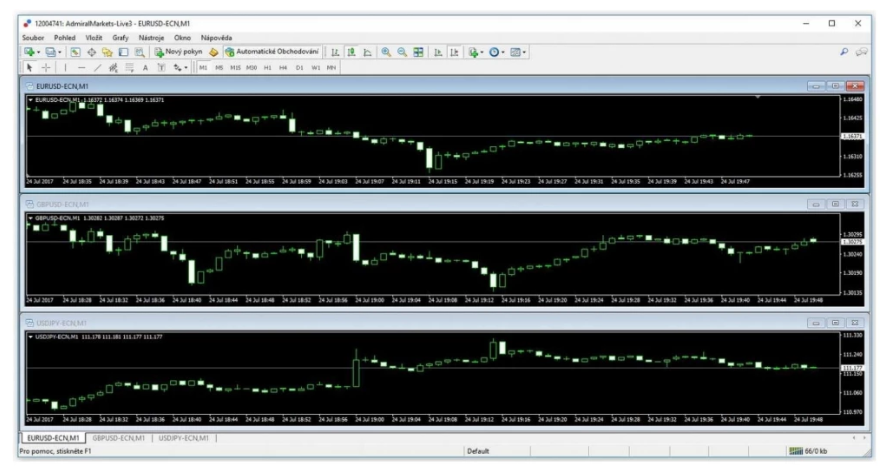This screenshot has width=888, height=475.
Task: Toggle H1 timeframe
Action: 267,67
